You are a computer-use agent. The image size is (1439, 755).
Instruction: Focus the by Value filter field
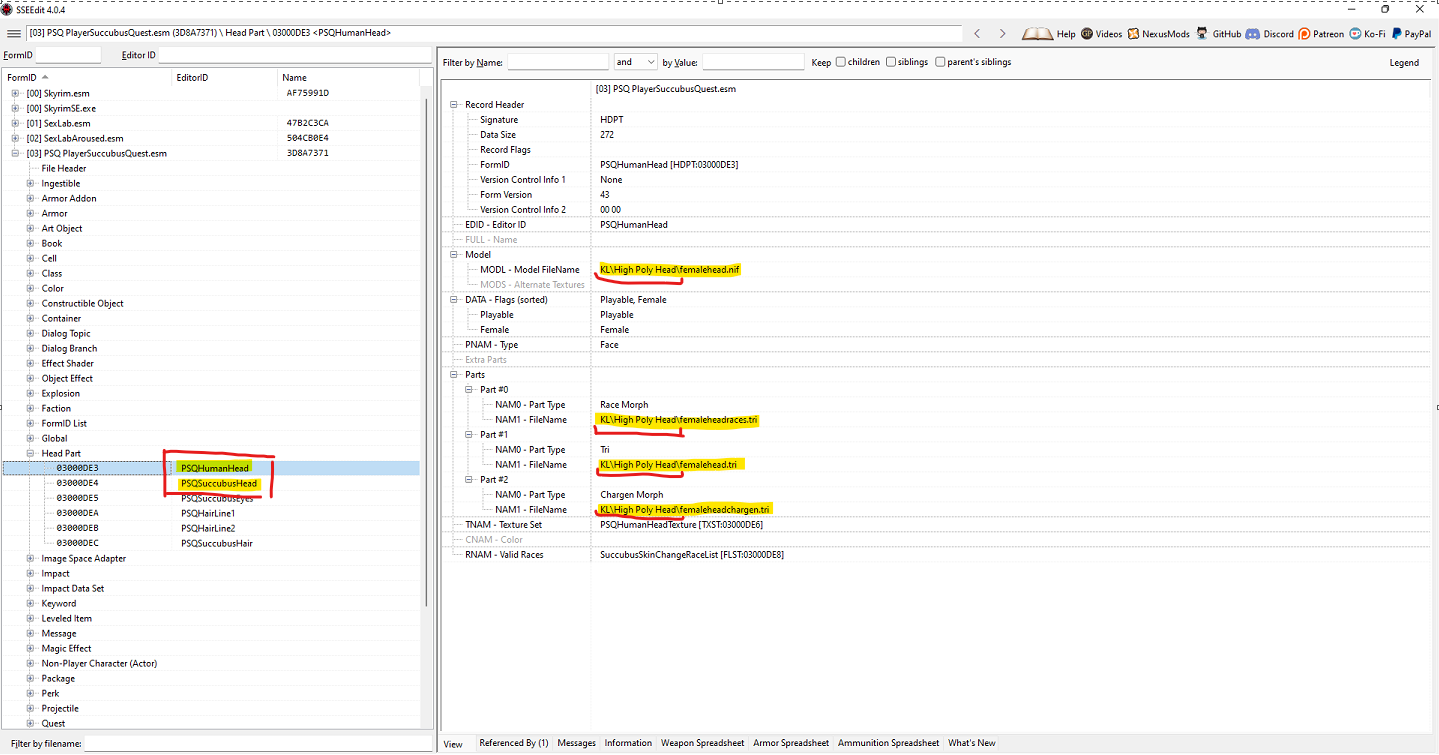click(753, 62)
